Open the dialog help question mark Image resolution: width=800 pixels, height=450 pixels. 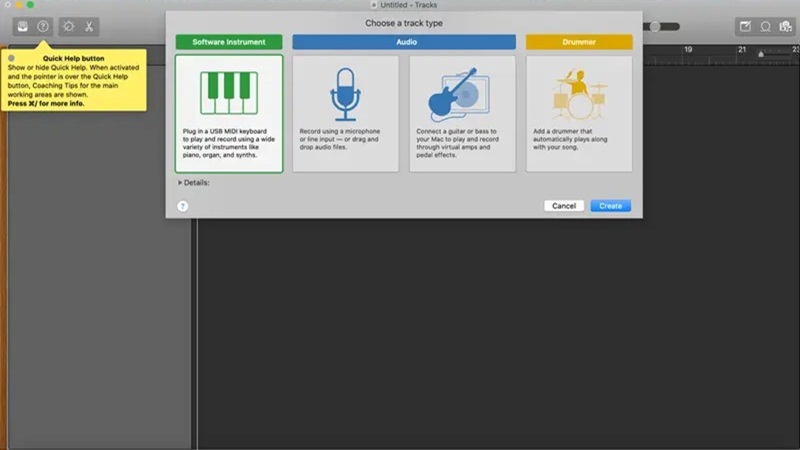click(x=183, y=206)
